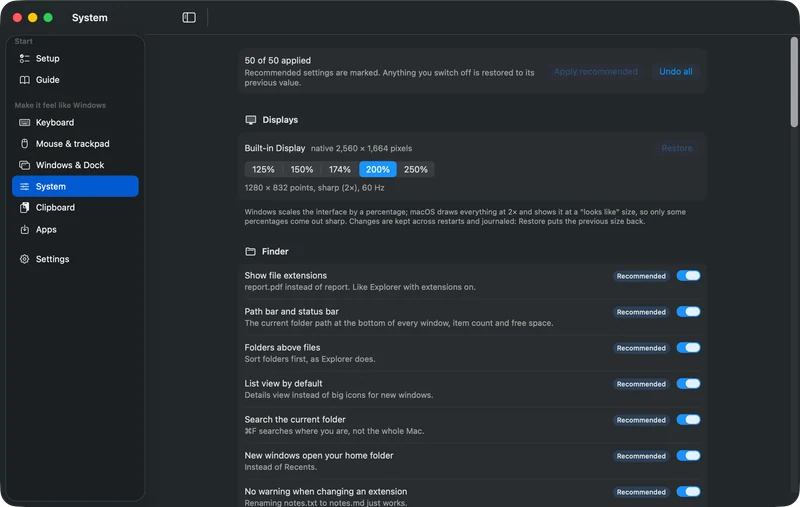The height and width of the screenshot is (507, 800).
Task: Open Windows & Dock section
Action: tap(75, 165)
